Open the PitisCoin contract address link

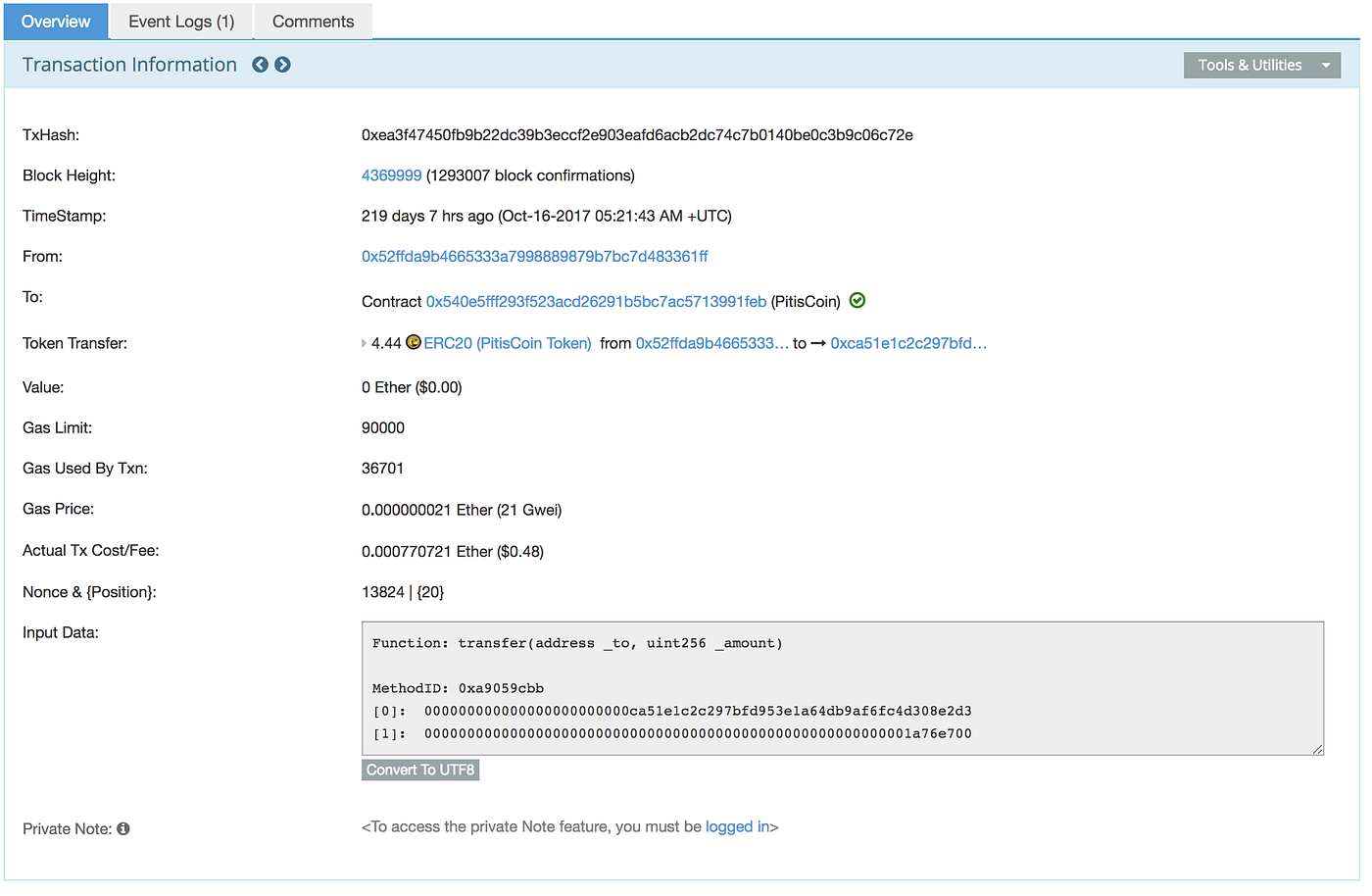click(596, 301)
